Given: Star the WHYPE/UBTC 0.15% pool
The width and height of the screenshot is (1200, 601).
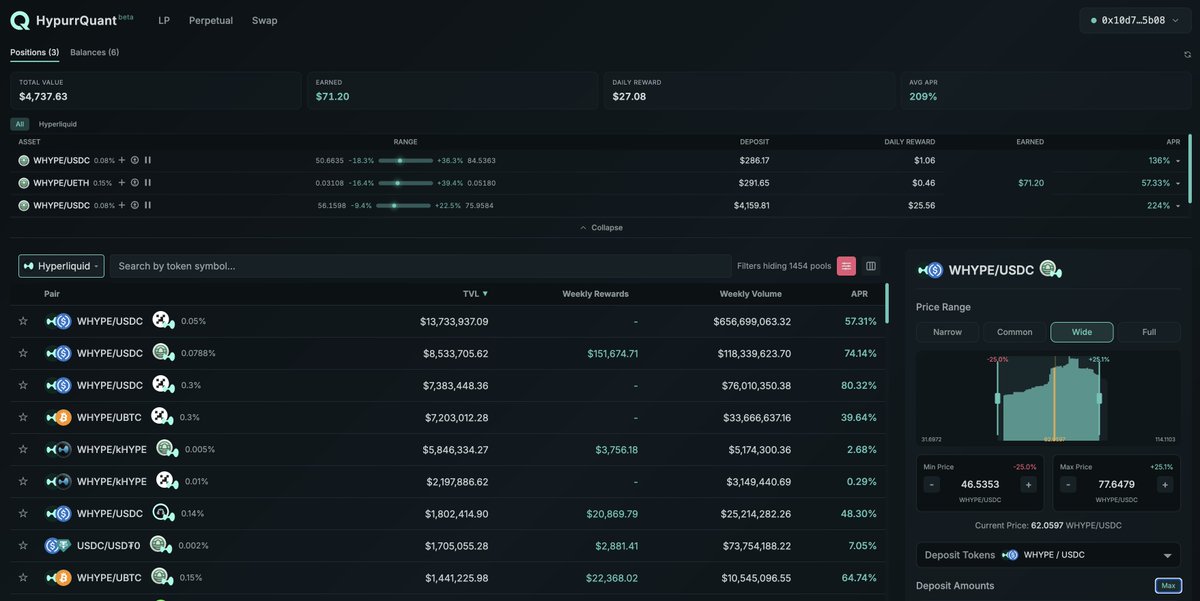Looking at the screenshot, I should 23,577.
